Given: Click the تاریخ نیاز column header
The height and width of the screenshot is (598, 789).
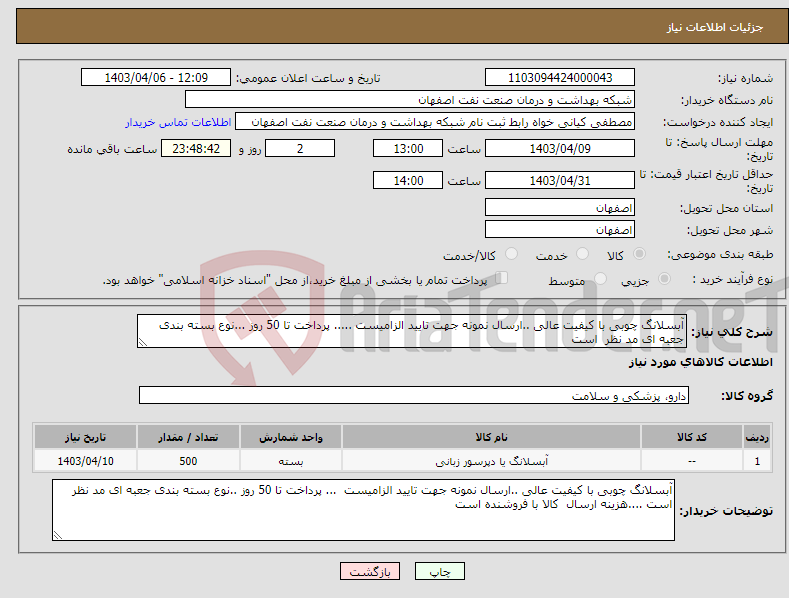Looking at the screenshot, I should 86,437.
